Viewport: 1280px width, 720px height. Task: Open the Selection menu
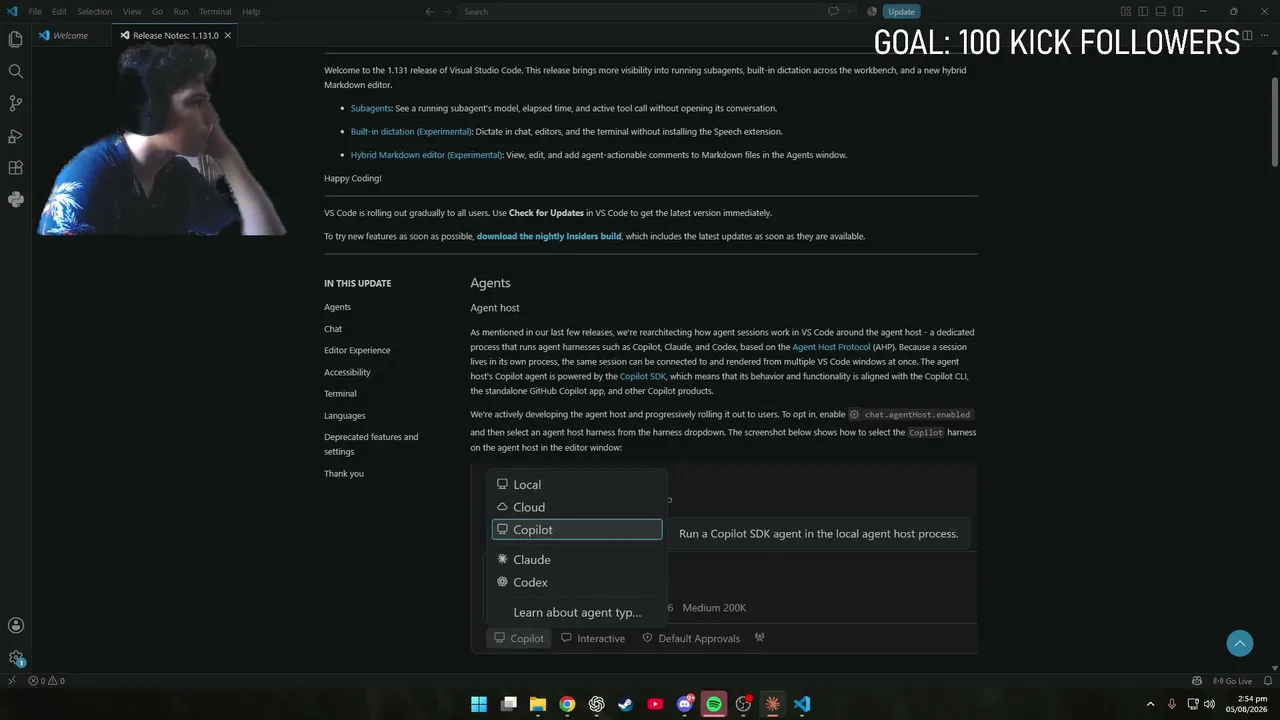(x=95, y=12)
